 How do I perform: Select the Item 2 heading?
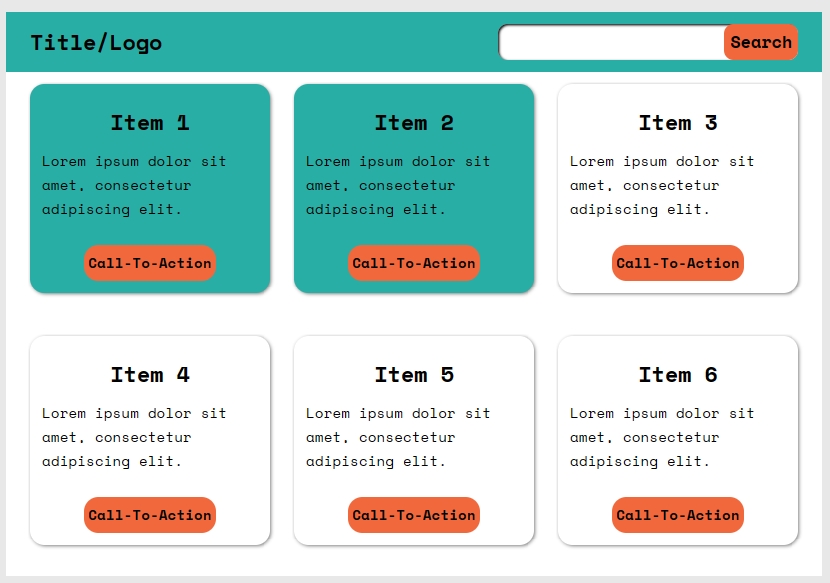click(x=414, y=123)
